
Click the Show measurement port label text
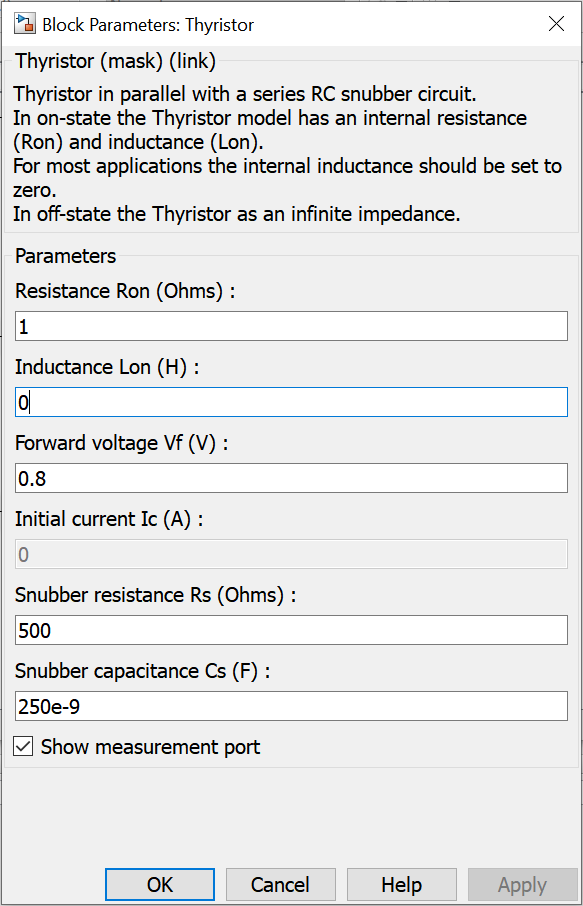[x=150, y=747]
